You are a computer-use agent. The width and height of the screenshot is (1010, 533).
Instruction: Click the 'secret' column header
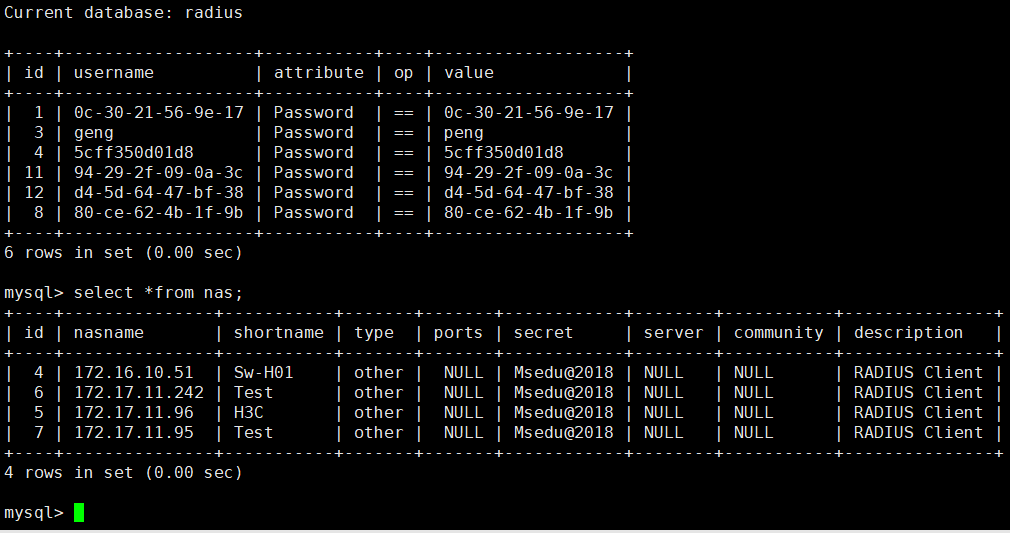pyautogui.click(x=543, y=332)
